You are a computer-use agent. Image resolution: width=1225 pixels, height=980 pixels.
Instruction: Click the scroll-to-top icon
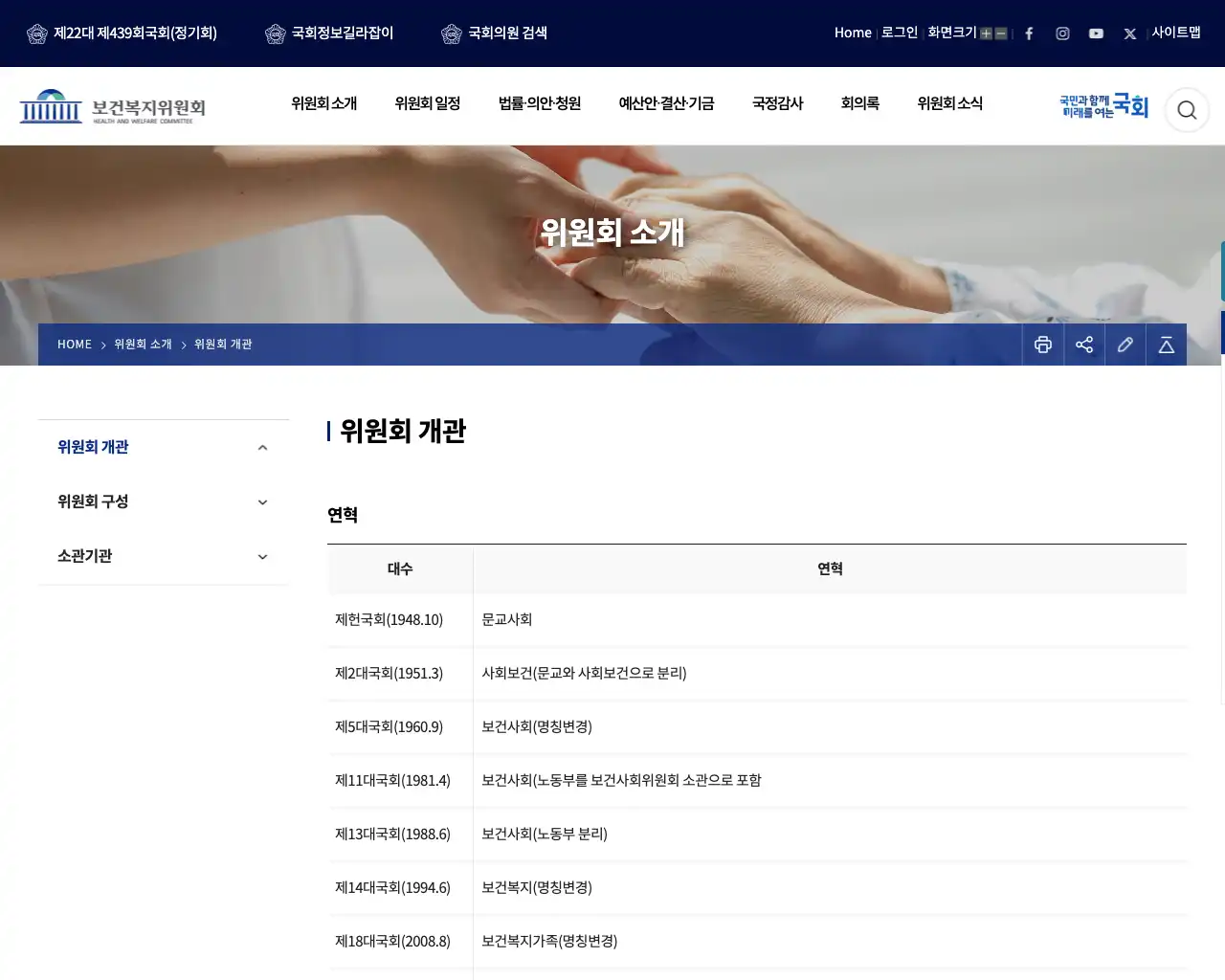tap(1167, 345)
